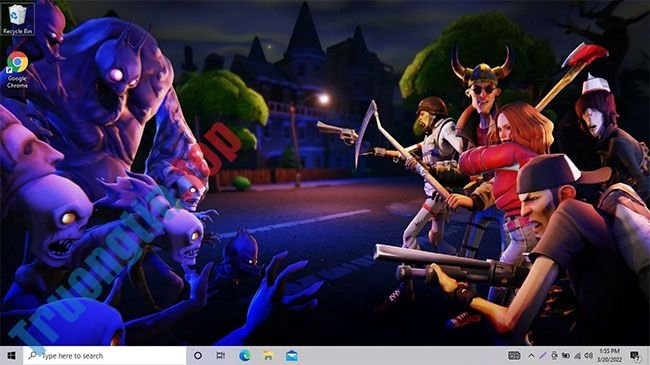
Task: Open network connections tray icon
Action: (577, 355)
